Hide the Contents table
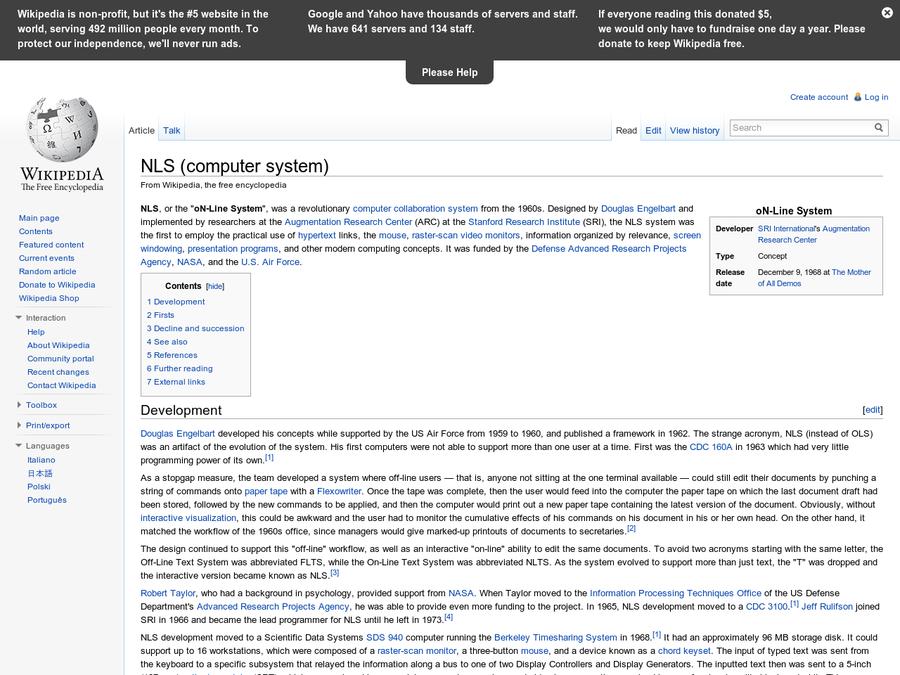Screen dimensions: 900x675 coord(215,286)
